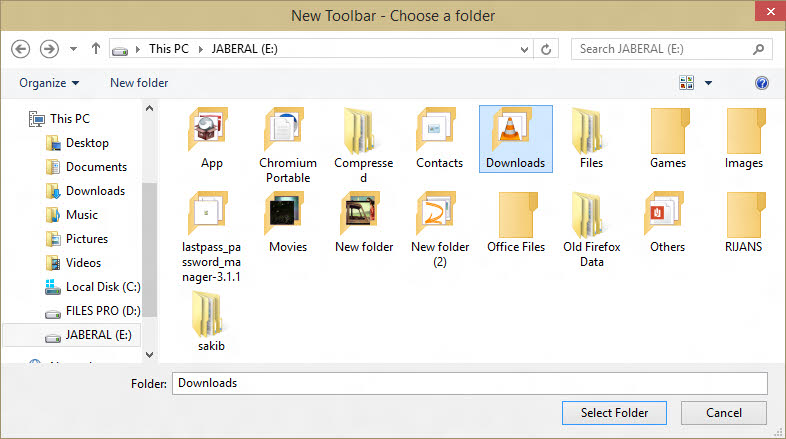Select the Compressed folder icon
This screenshot has height=439, width=786.
coord(359,130)
